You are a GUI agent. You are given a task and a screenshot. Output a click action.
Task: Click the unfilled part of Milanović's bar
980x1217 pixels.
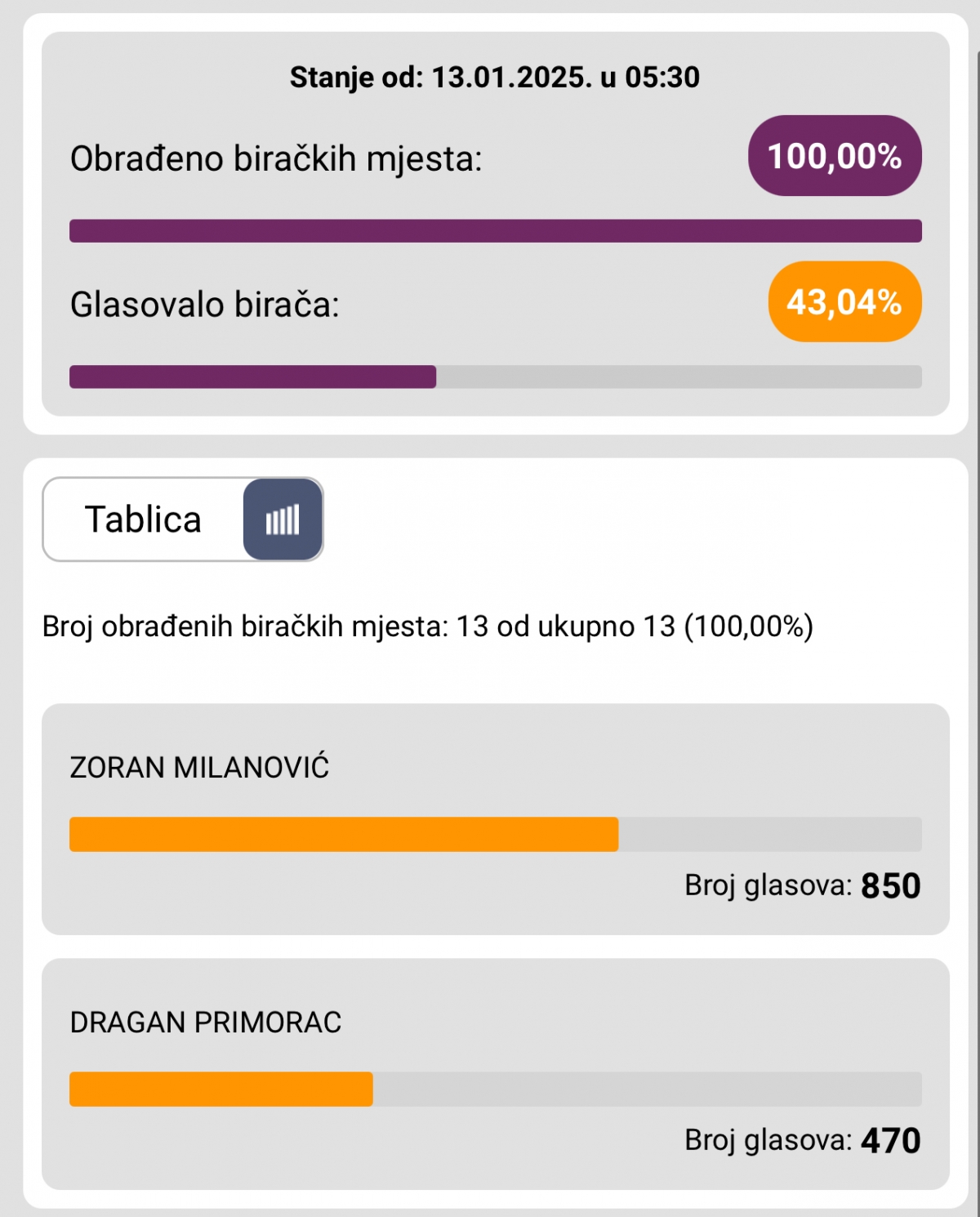(769, 835)
